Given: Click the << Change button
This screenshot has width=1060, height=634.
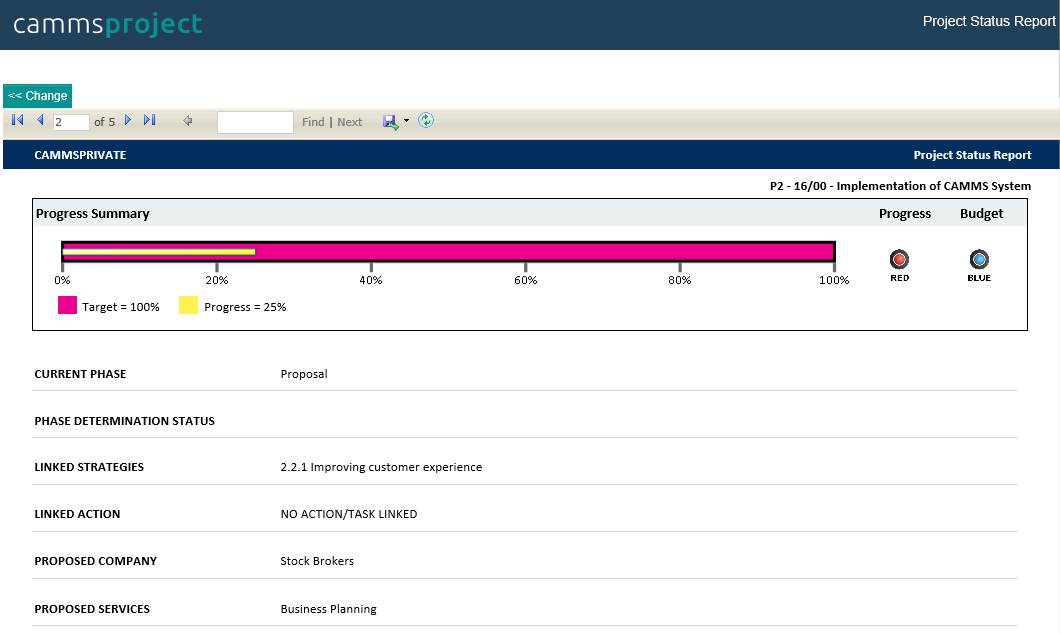Looking at the screenshot, I should pos(38,96).
